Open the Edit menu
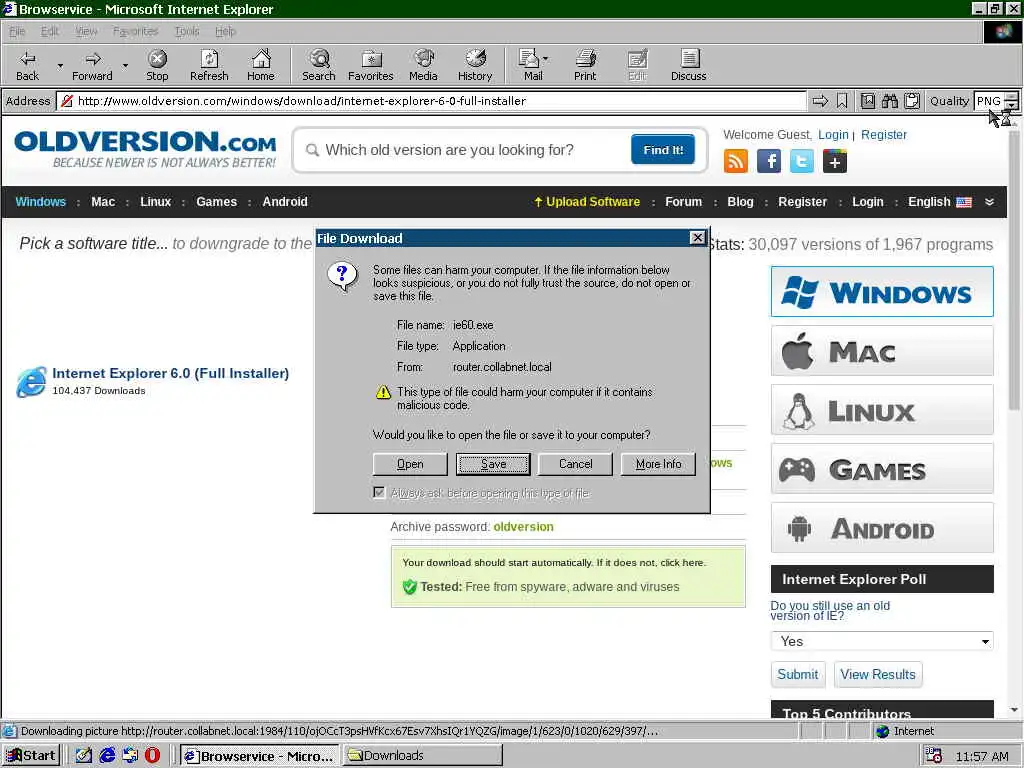Screen dimensions: 1024x768 coord(50,31)
